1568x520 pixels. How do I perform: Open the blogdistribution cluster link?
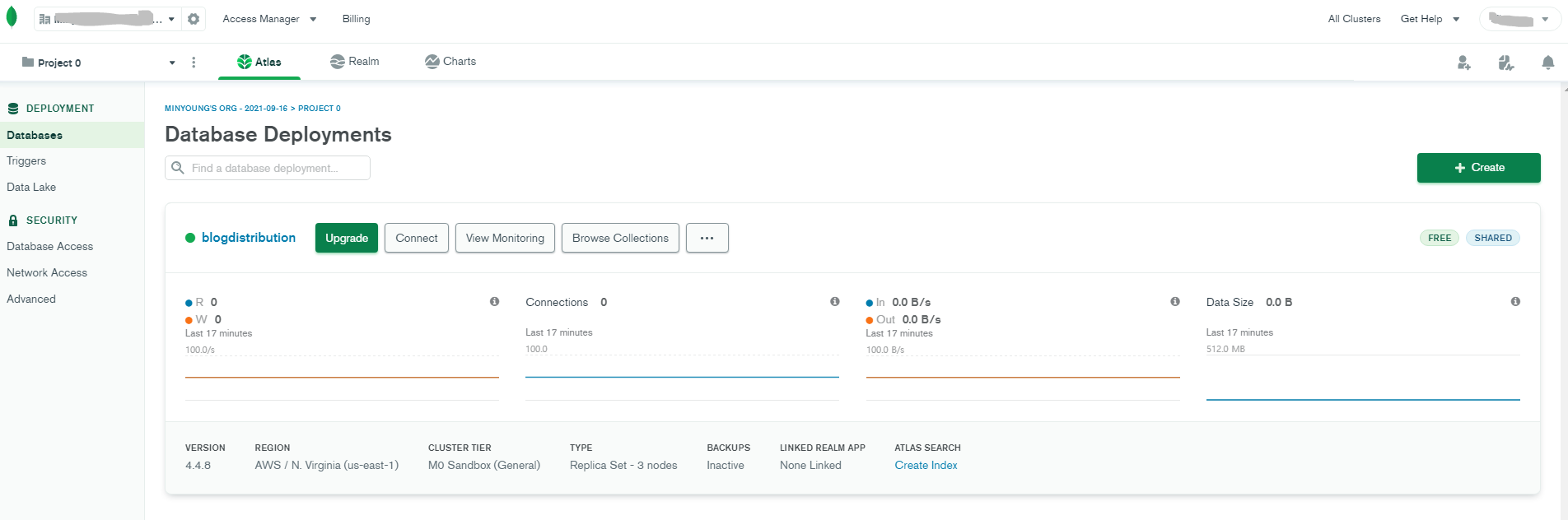(249, 238)
